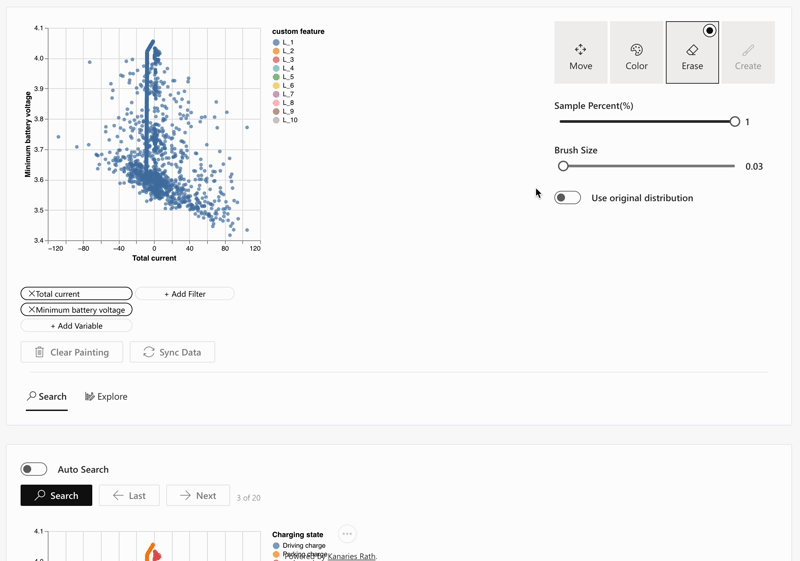Image resolution: width=800 pixels, height=561 pixels.
Task: Click the L_1 legend color swatch
Action: tap(277, 43)
